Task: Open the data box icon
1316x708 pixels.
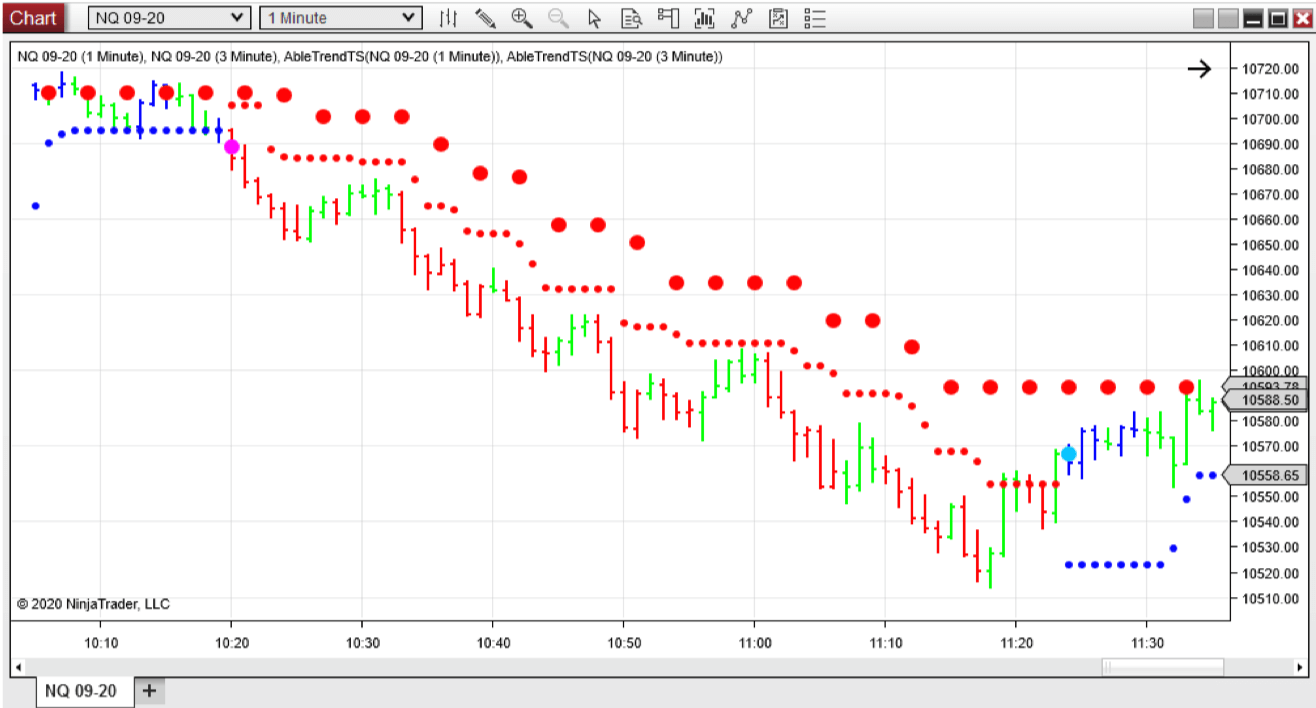Action: click(x=631, y=18)
